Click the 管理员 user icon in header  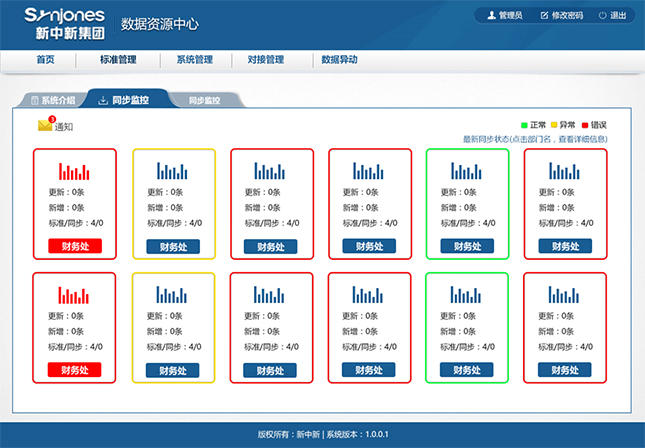(491, 16)
